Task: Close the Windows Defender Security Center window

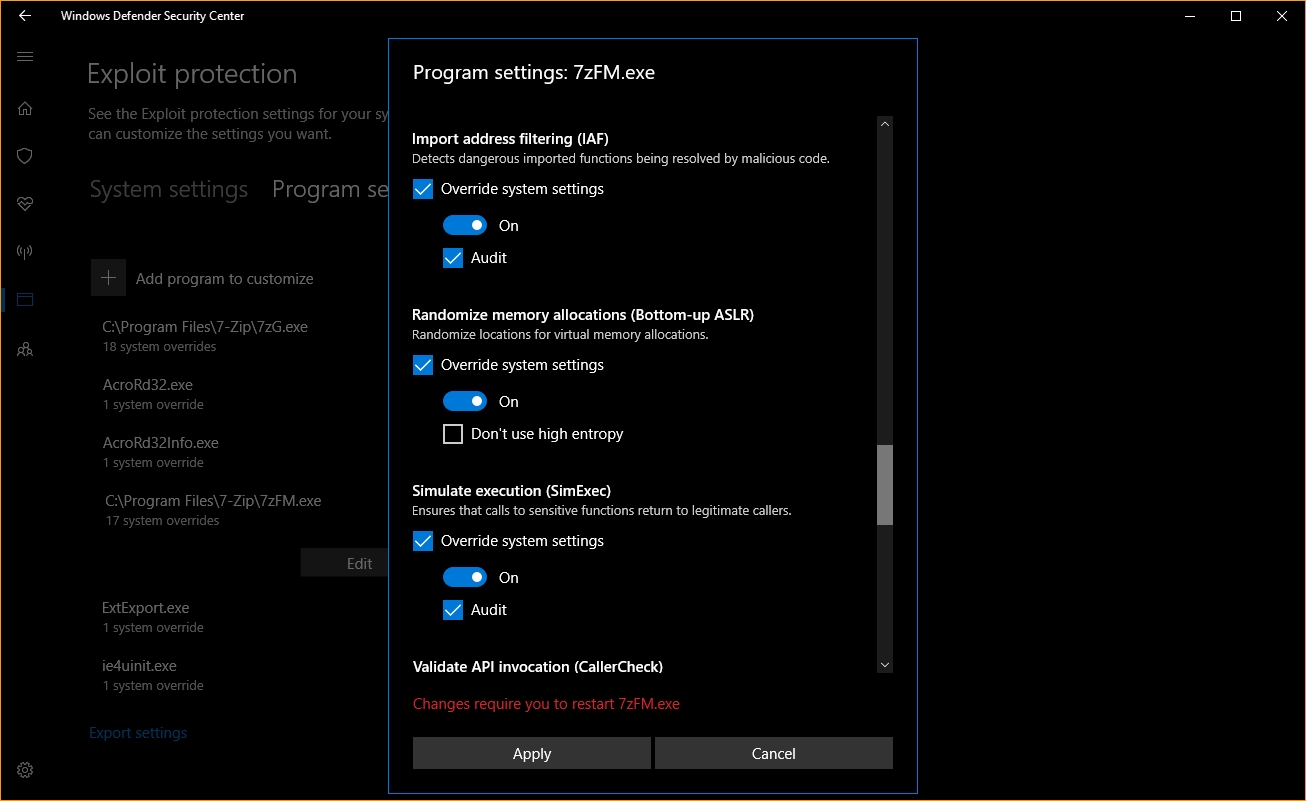Action: click(1282, 16)
